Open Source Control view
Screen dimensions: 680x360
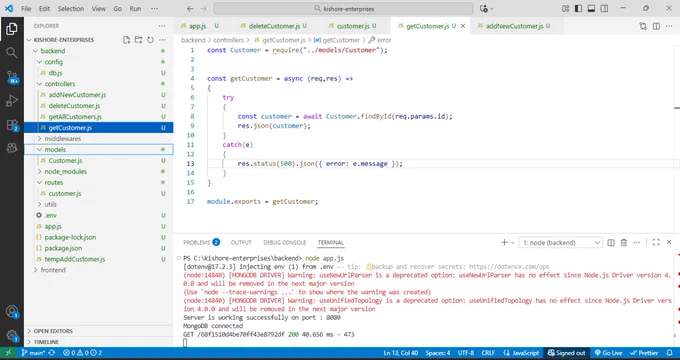12,78
